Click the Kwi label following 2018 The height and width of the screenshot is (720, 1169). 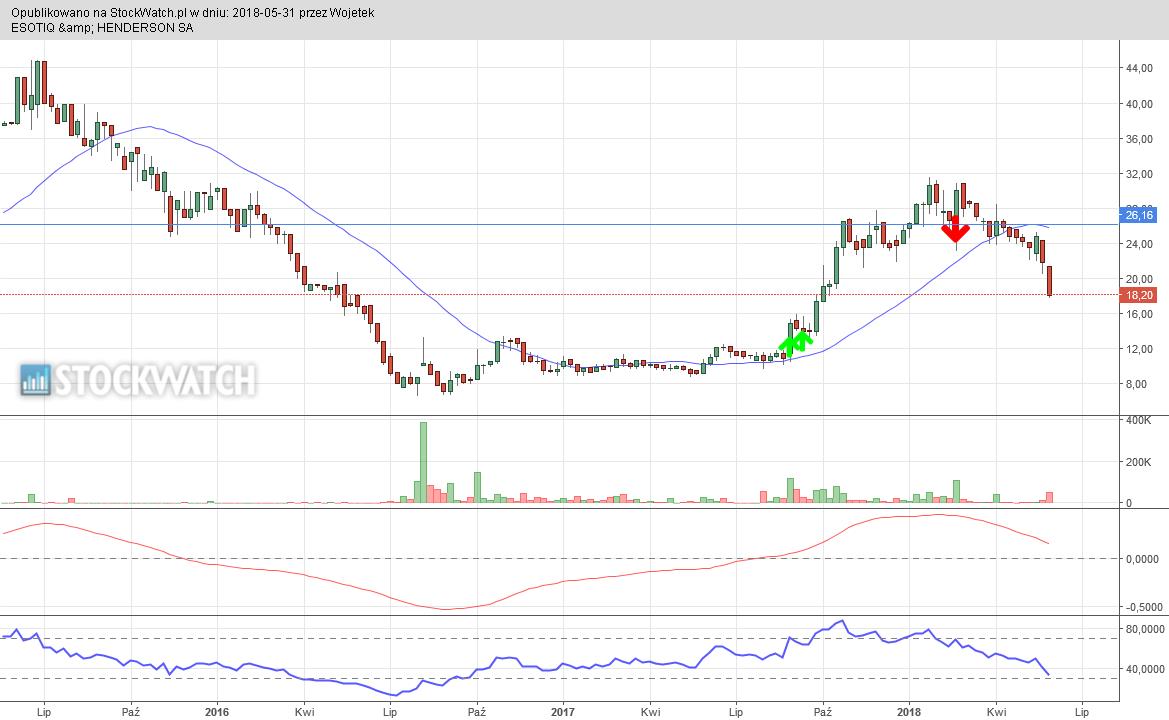pyautogui.click(x=996, y=712)
